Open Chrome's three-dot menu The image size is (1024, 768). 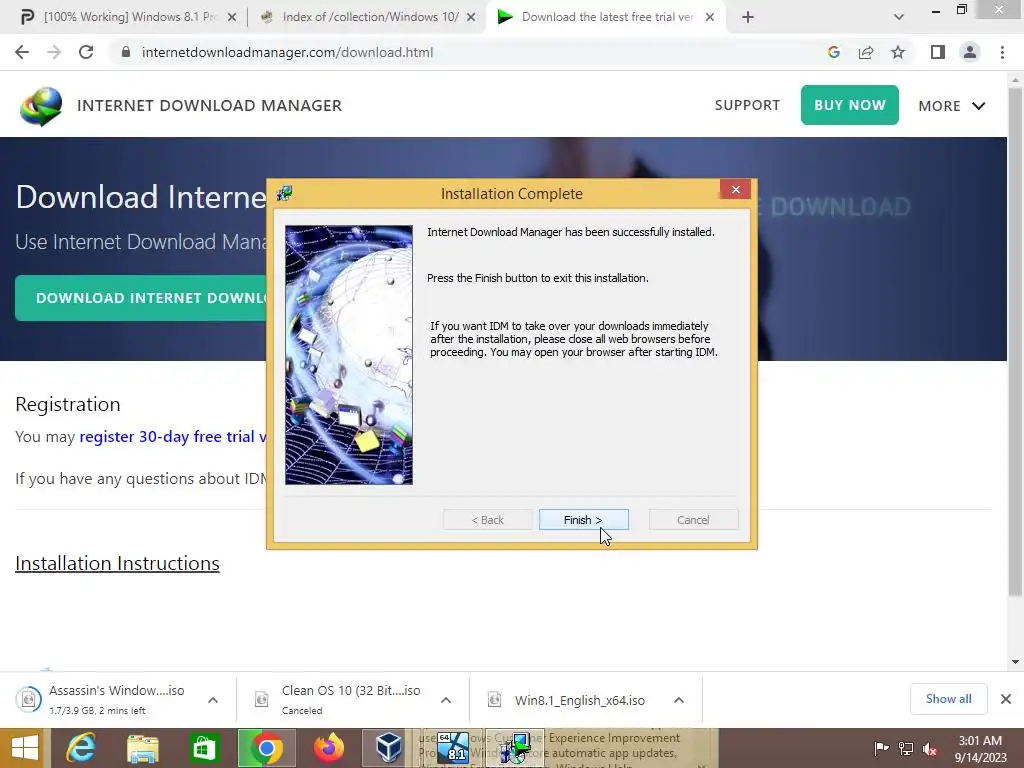coord(1002,52)
